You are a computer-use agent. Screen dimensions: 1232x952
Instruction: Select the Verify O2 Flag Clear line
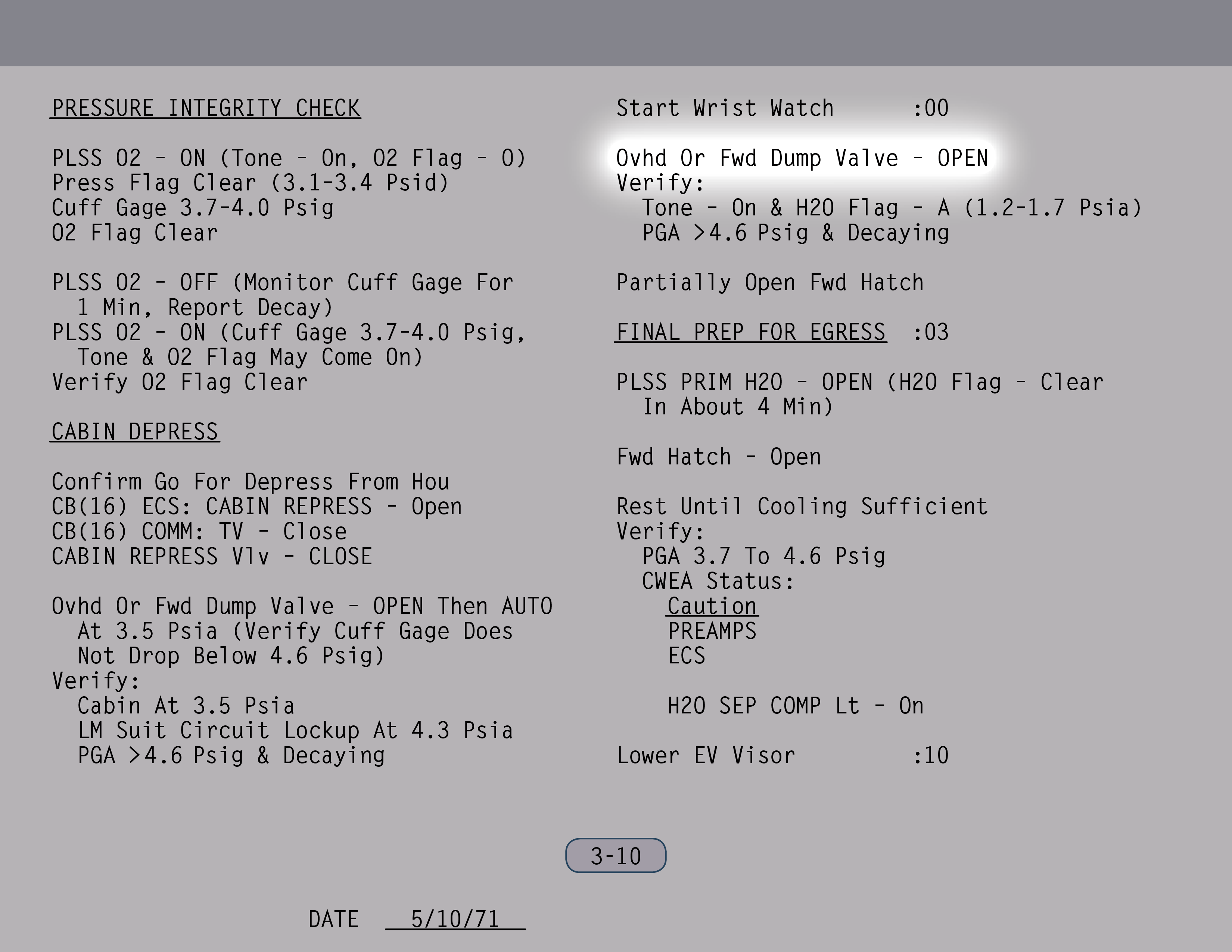[180, 382]
